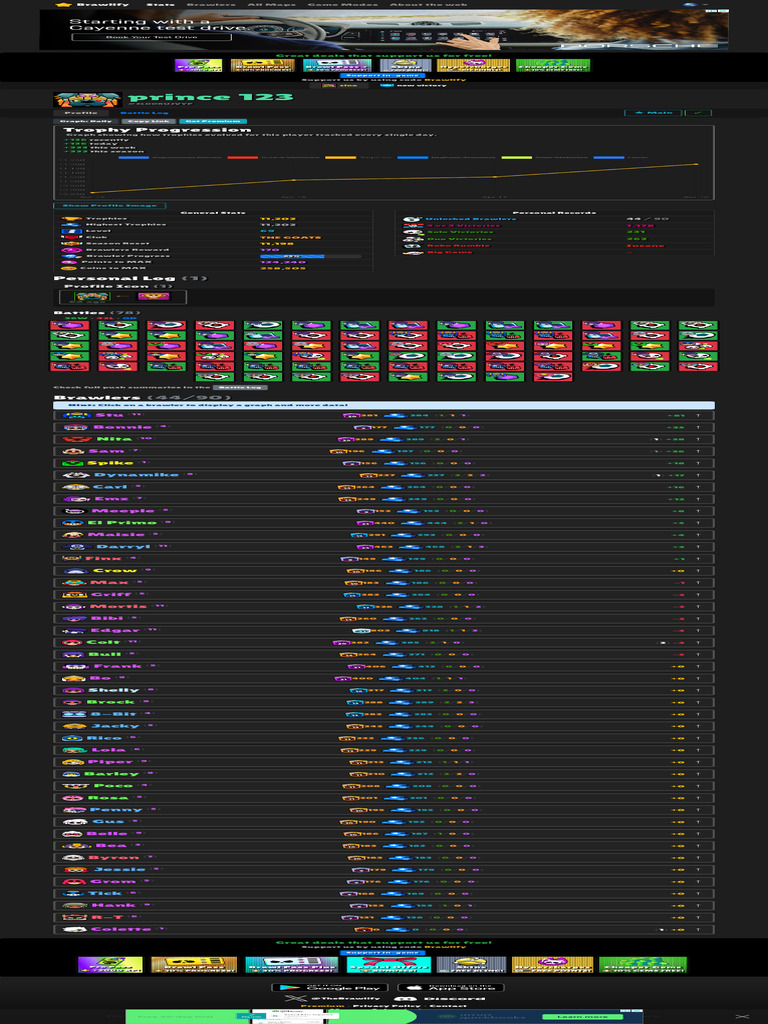Image resolution: width=768 pixels, height=1024 pixels.
Task: Click the prince 123 profile avatar
Action: click(x=88, y=99)
